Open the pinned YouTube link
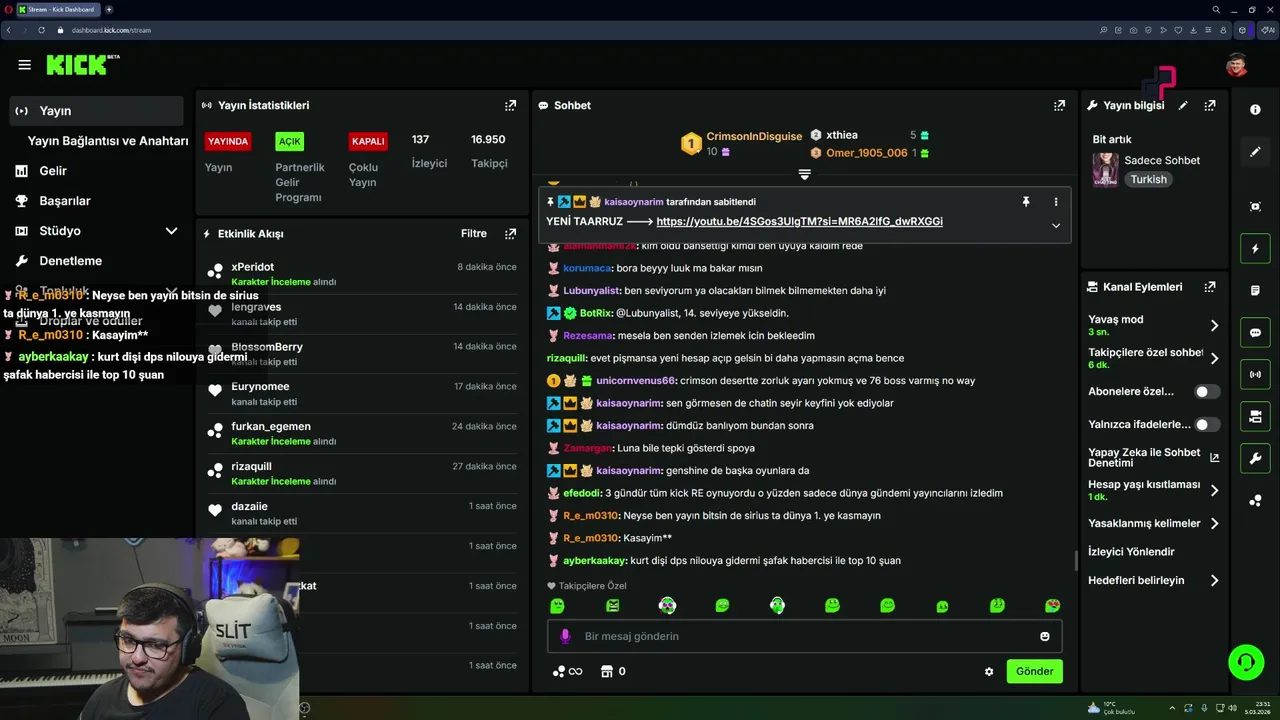 click(799, 221)
